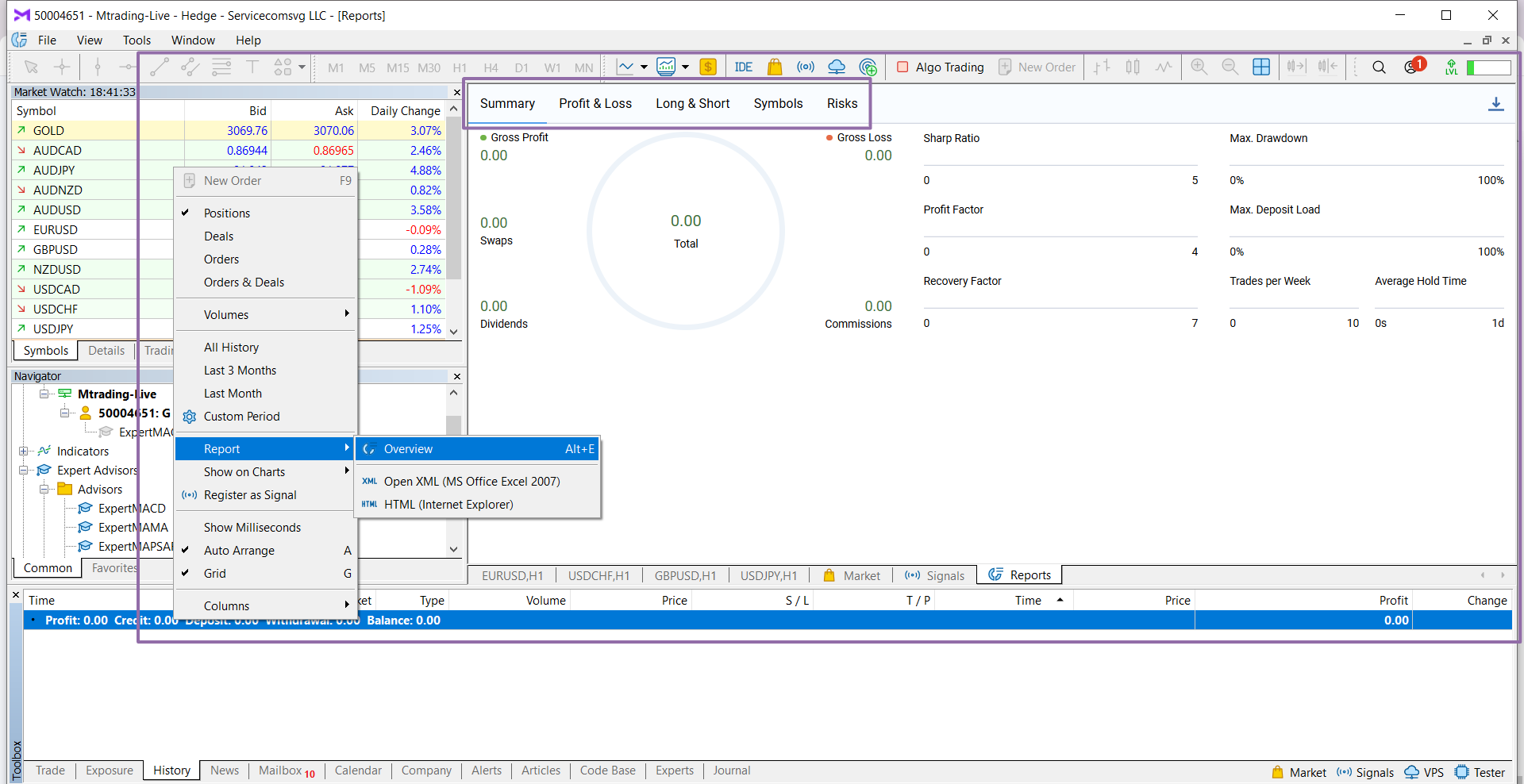1524x784 pixels.
Task: Open the VPS cloud icon in toolbar
Action: (837, 67)
